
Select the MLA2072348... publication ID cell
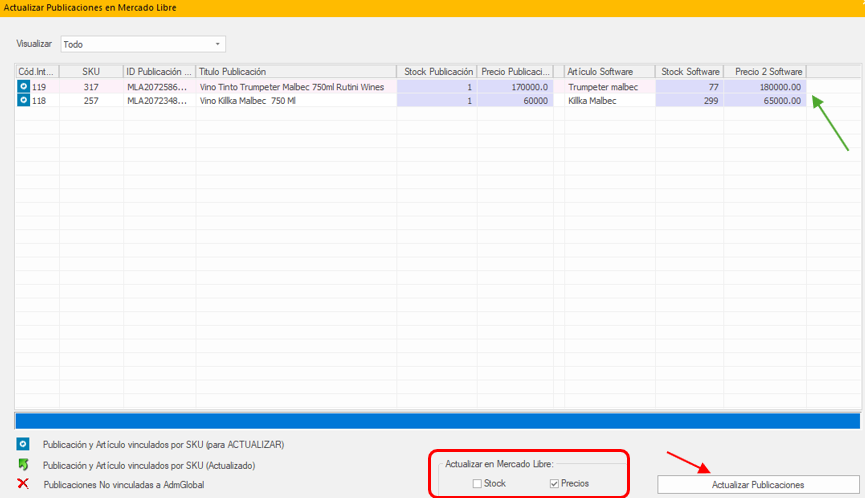(159, 101)
